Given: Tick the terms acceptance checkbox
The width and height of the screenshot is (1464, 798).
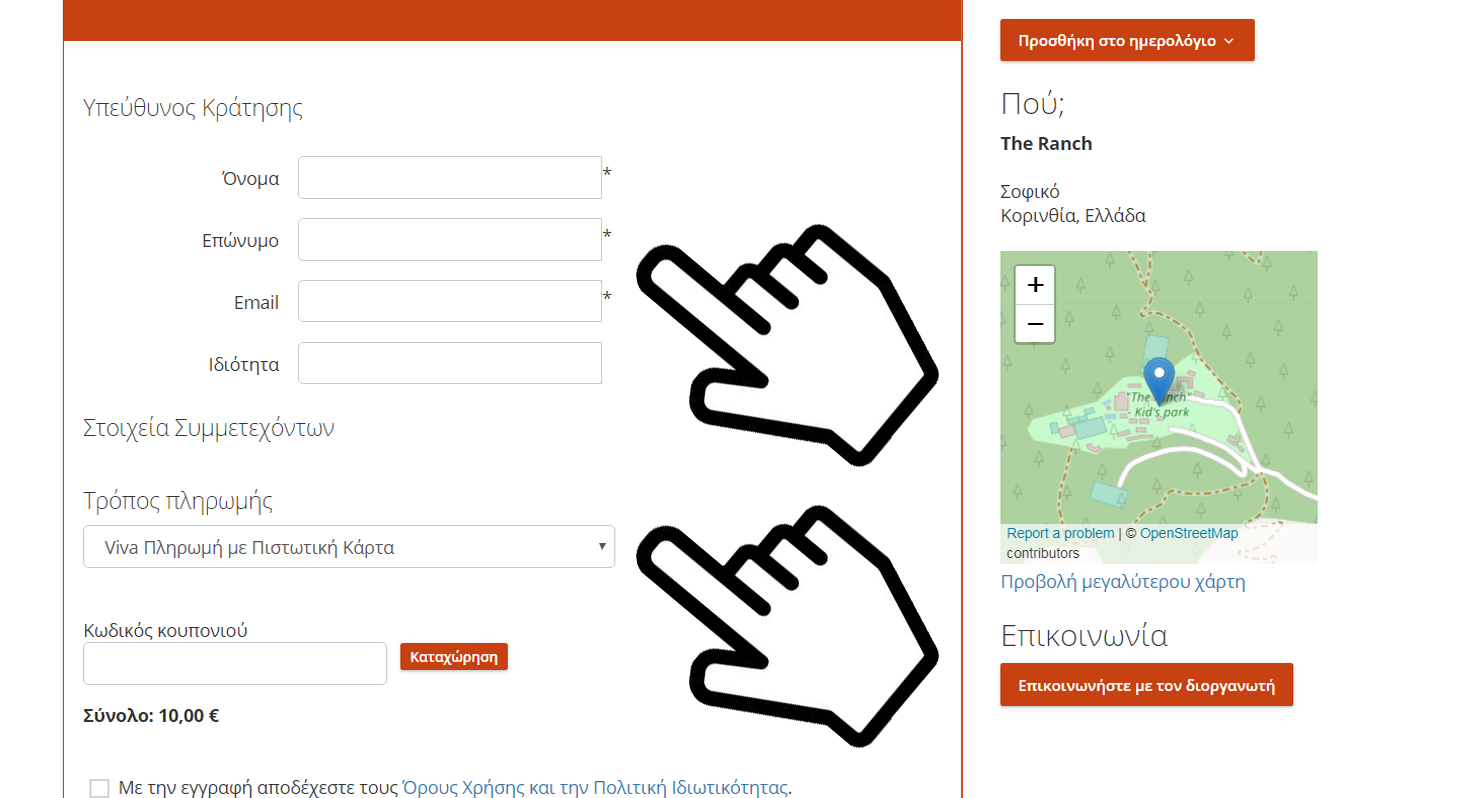Looking at the screenshot, I should pos(99,788).
